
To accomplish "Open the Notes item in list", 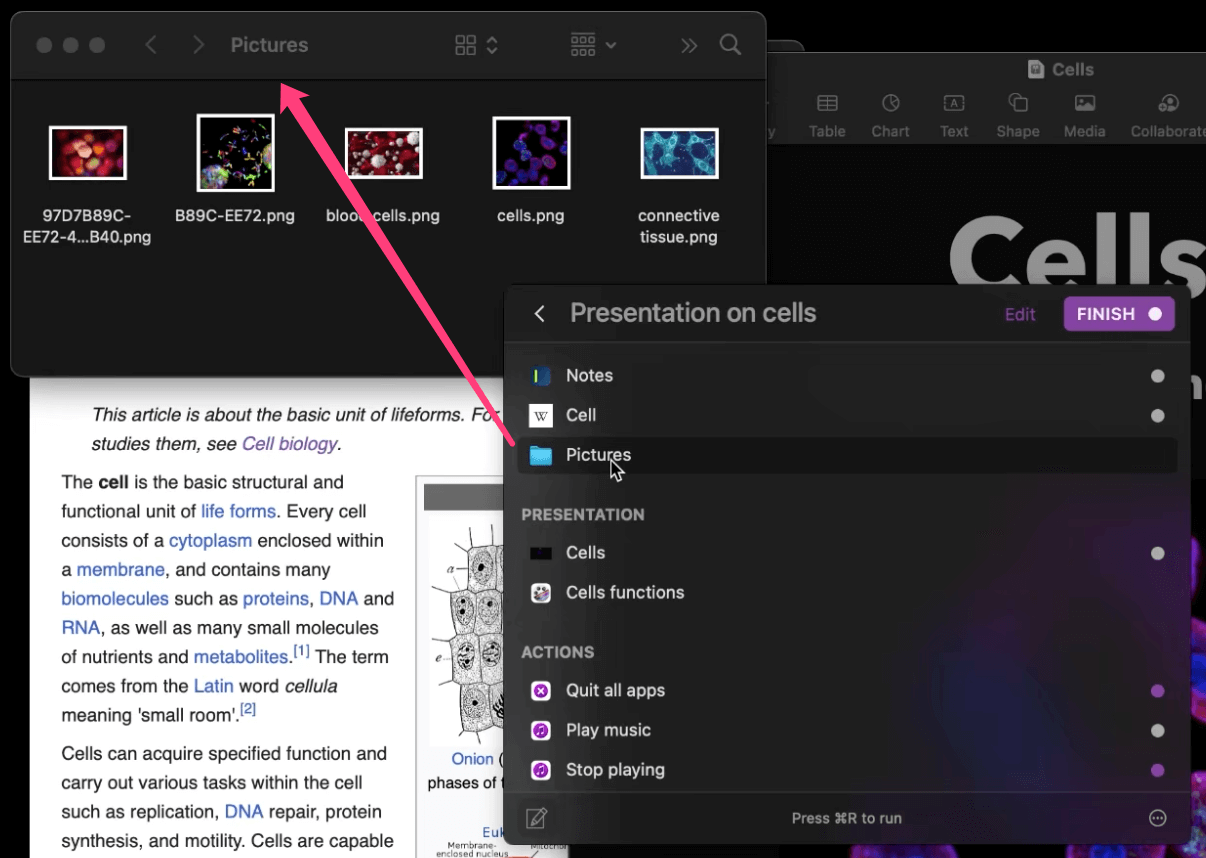I will click(847, 376).
